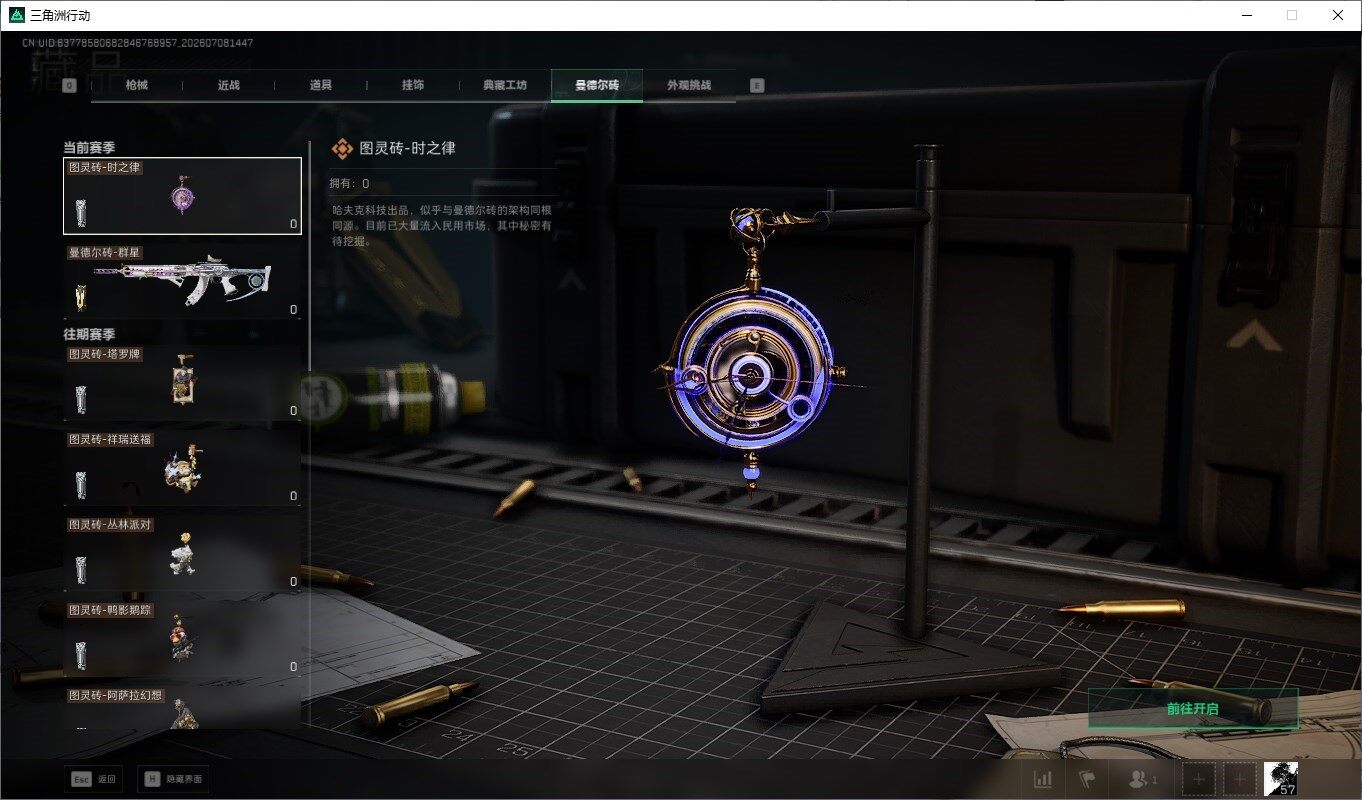Open the flag icon in bottom bar
Image resolution: width=1362 pixels, height=800 pixels.
click(1088, 779)
